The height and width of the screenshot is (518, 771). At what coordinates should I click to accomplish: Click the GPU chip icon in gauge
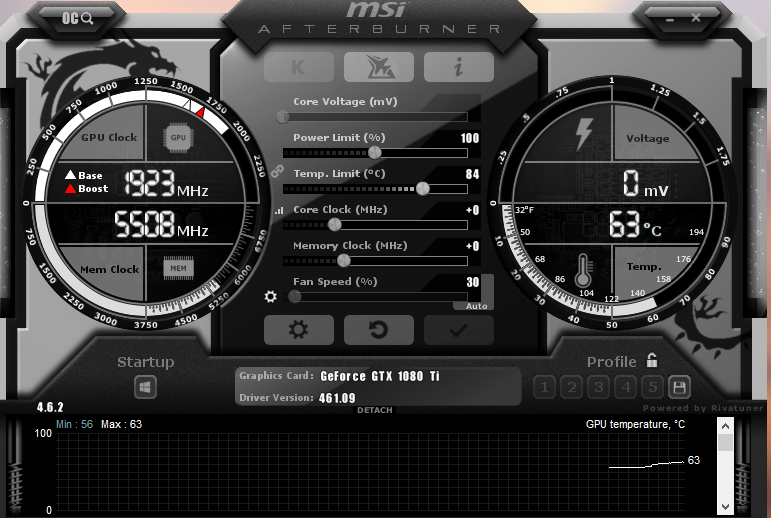(x=178, y=137)
